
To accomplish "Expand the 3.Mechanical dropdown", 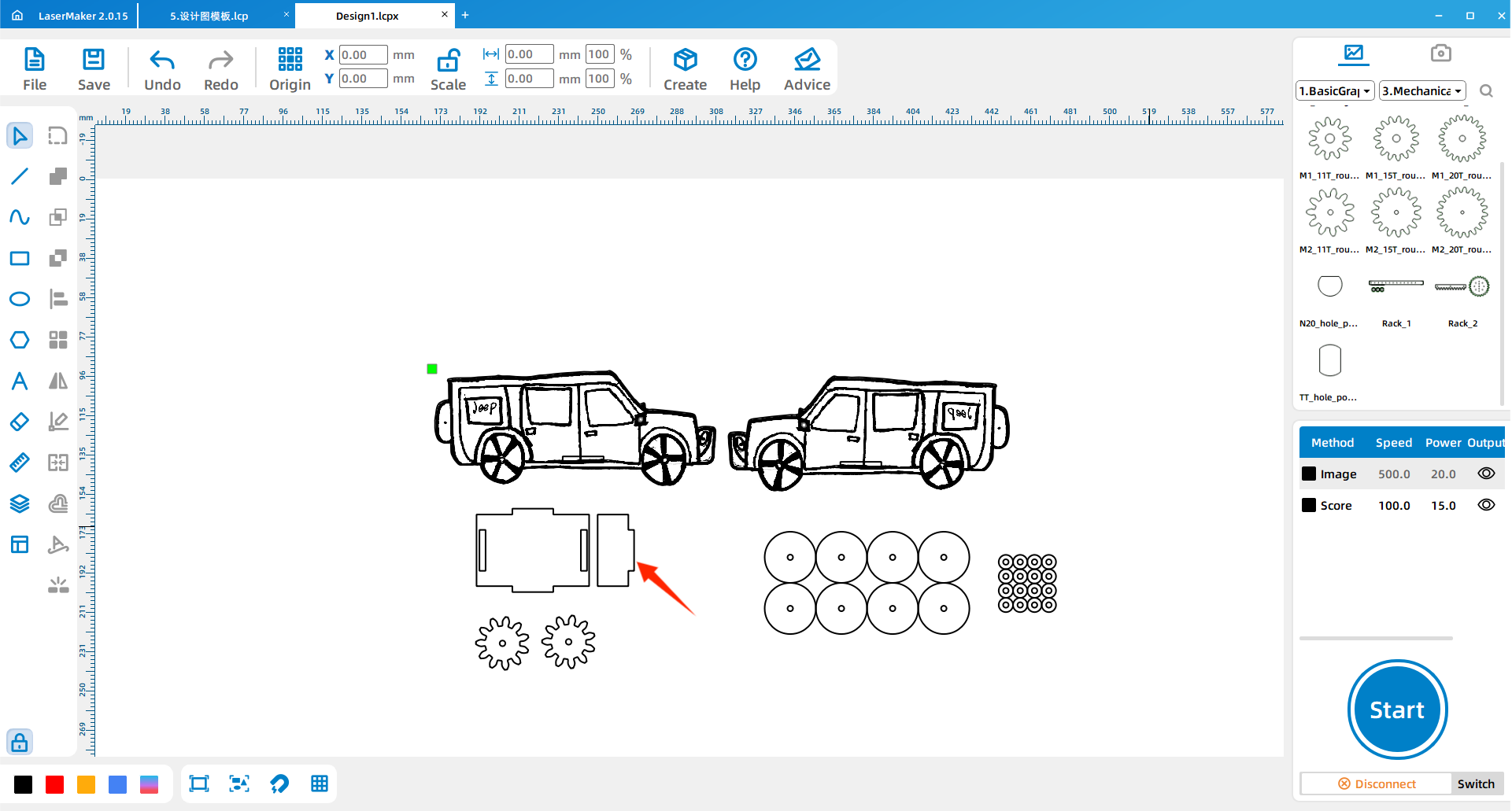I will tap(1422, 91).
